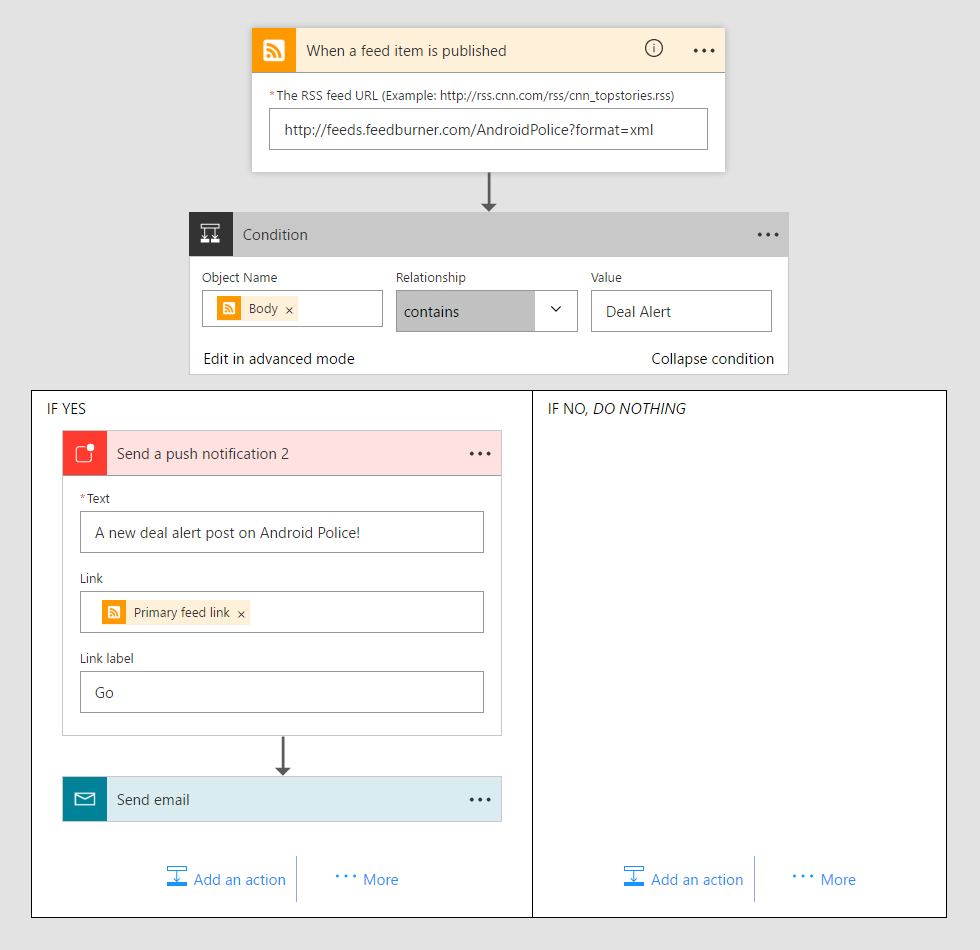Open the Condition step options menu
Screen dimensions: 980x950
coord(768,234)
